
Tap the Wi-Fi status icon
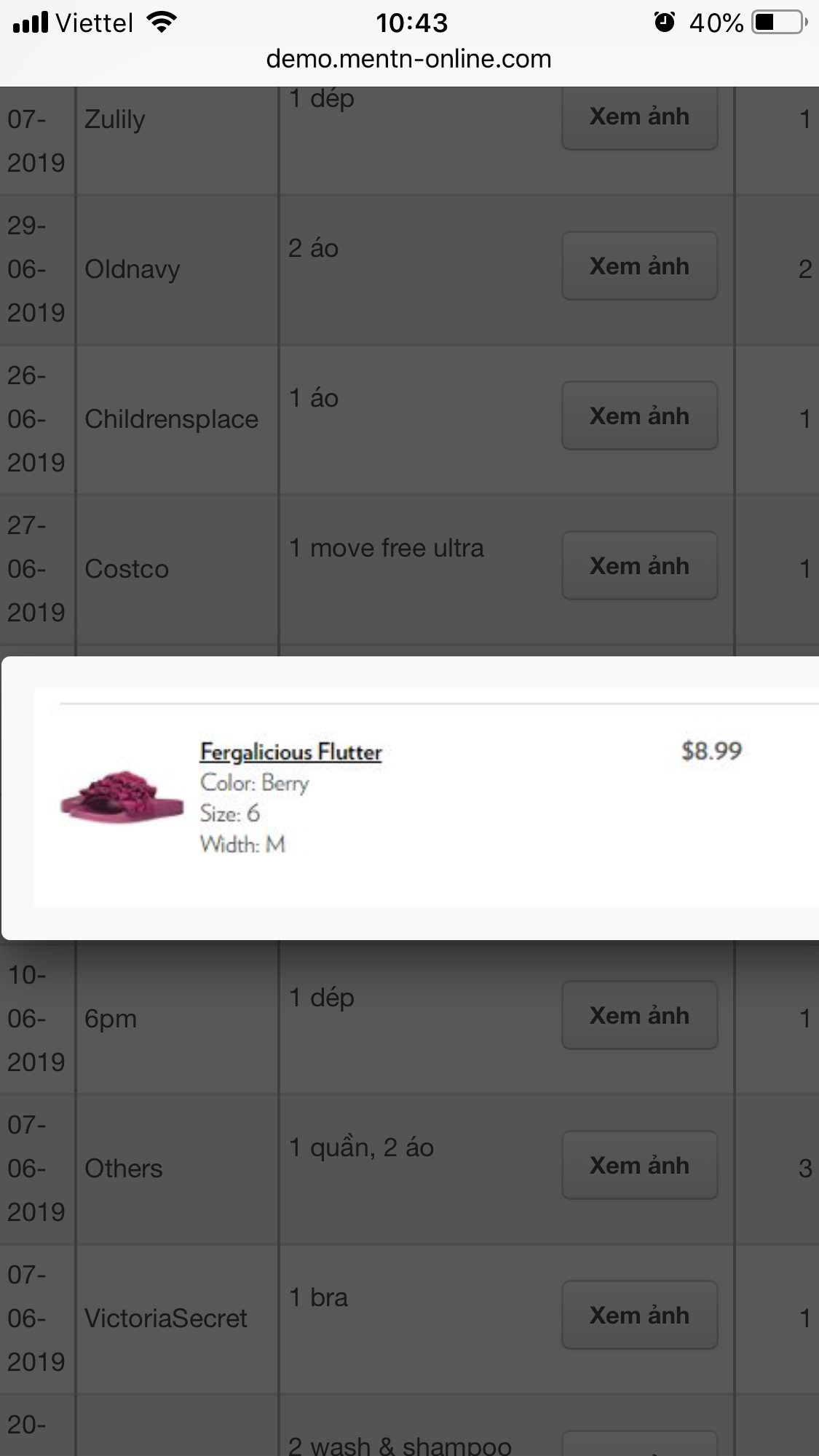click(x=162, y=23)
